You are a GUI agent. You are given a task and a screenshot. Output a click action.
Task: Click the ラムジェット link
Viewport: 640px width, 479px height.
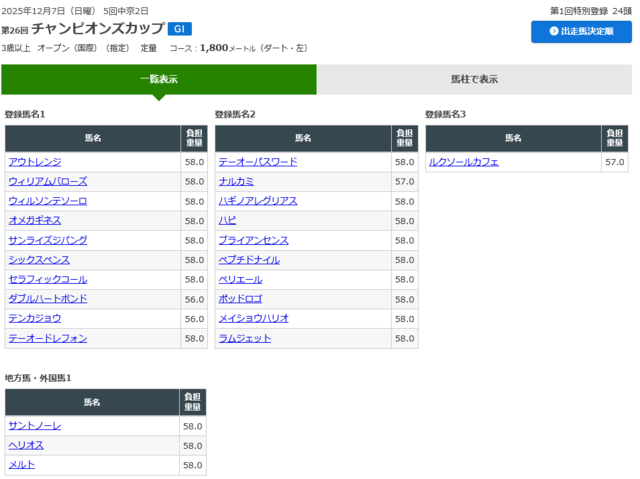245,338
